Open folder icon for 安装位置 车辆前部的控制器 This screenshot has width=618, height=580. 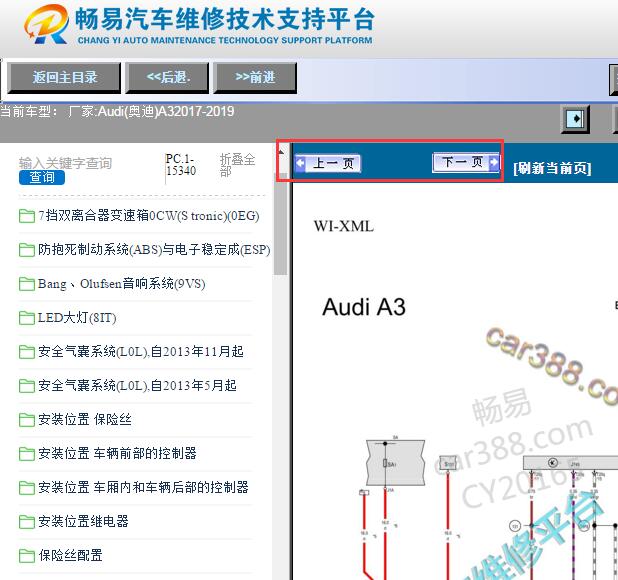pyautogui.click(x=26, y=454)
